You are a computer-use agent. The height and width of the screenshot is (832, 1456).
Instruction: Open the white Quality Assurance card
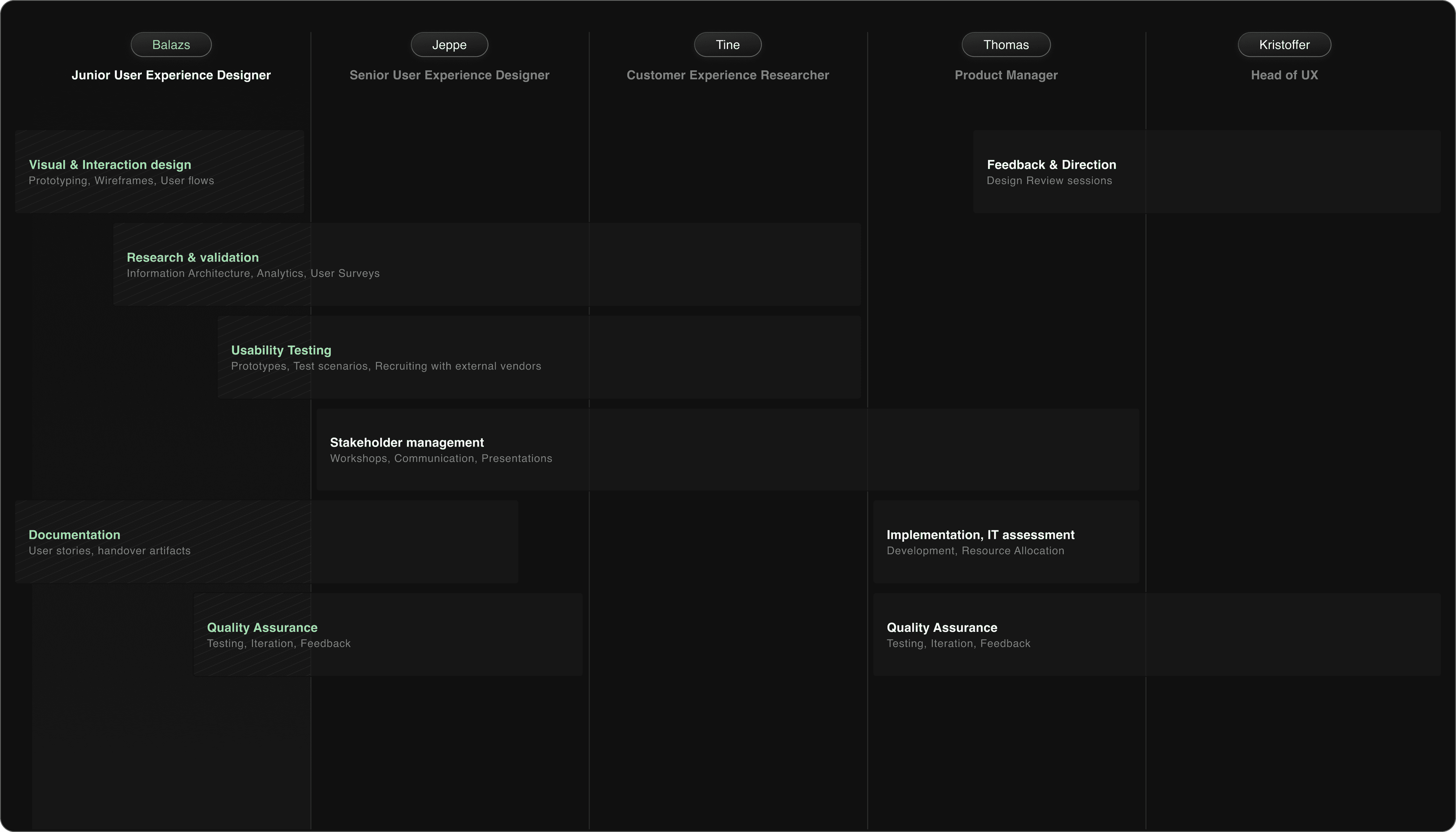(1156, 634)
